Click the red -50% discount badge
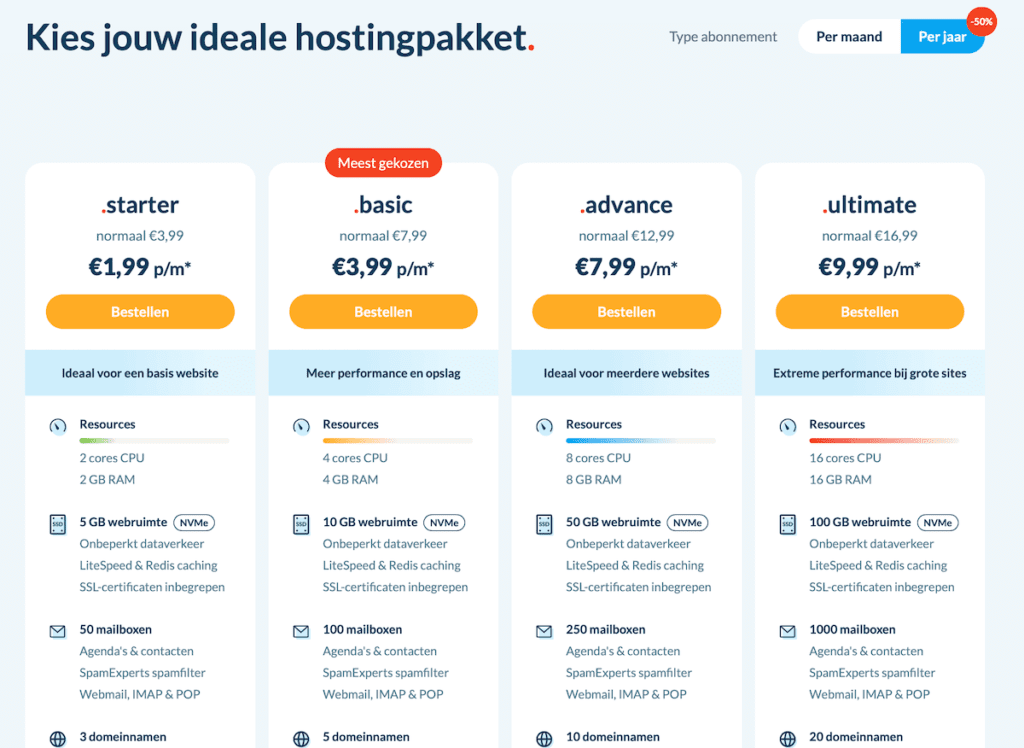 [x=981, y=20]
